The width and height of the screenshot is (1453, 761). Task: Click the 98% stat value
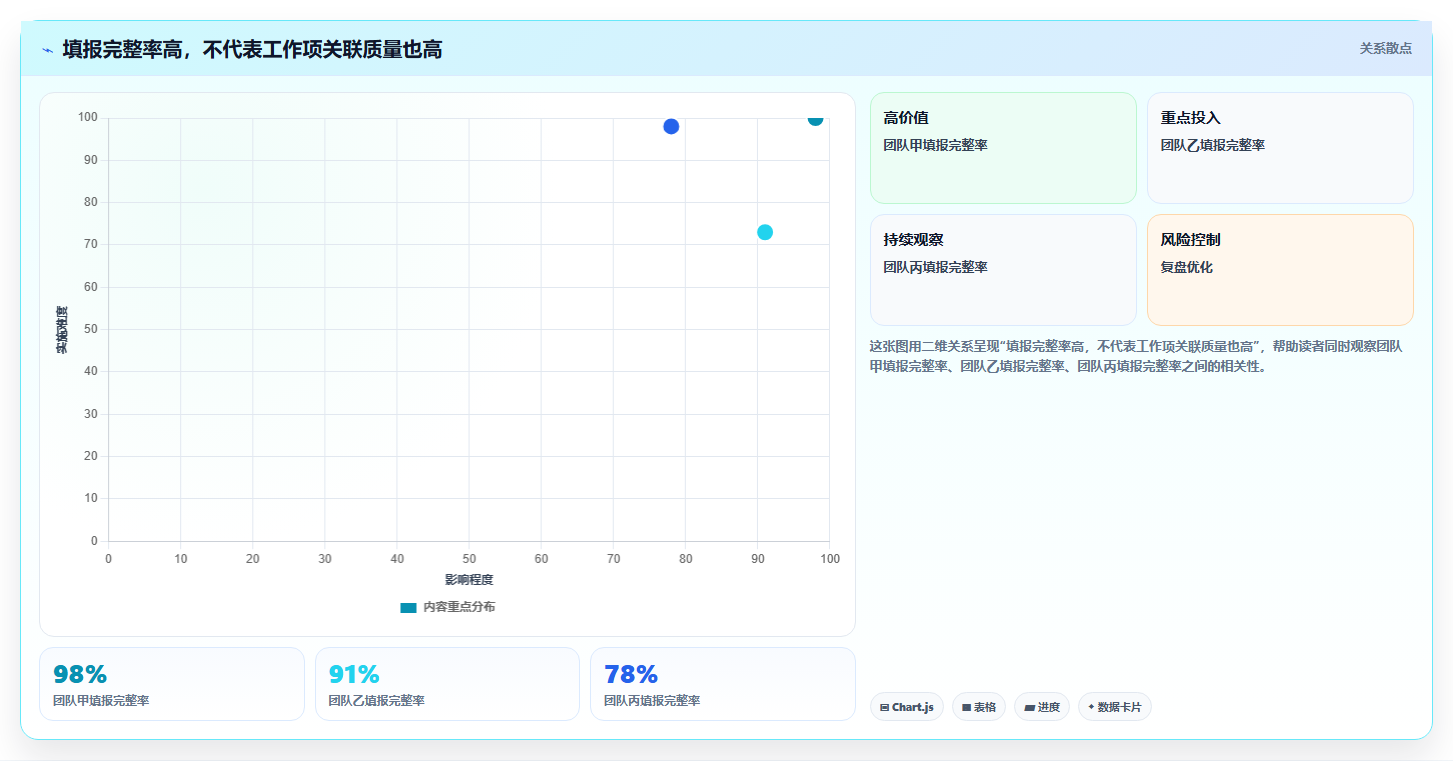[x=80, y=674]
